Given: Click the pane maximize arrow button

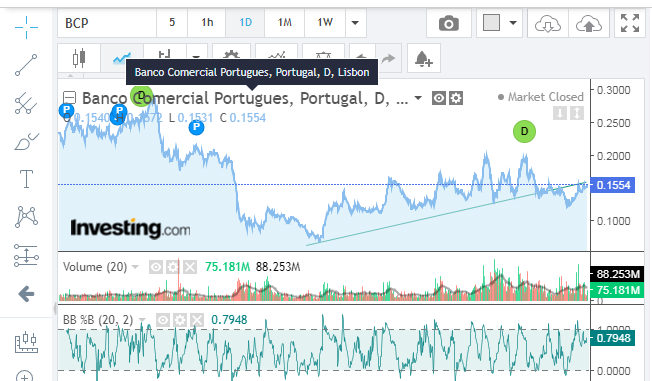Looking at the screenshot, I should tap(577, 113).
